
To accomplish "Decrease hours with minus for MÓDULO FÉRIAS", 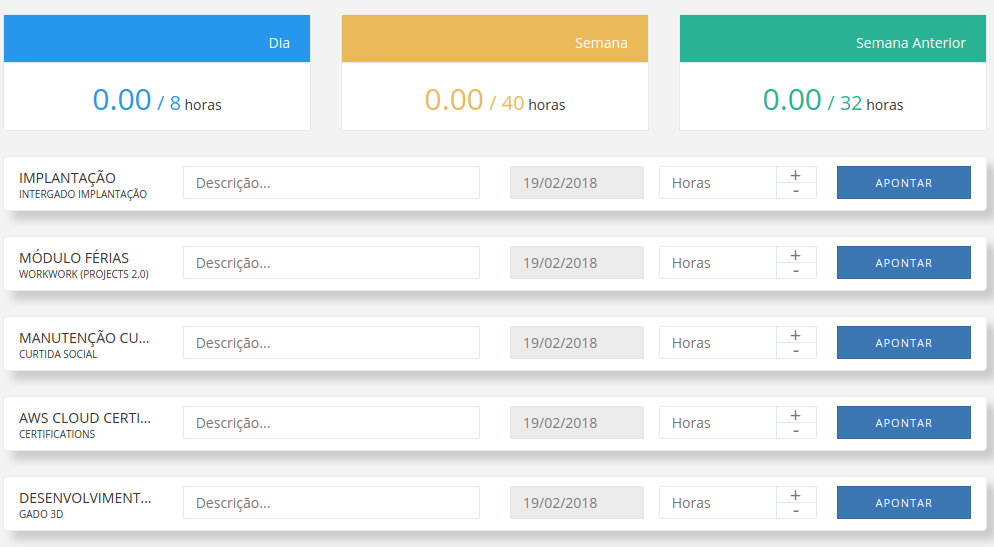I will coord(796,271).
